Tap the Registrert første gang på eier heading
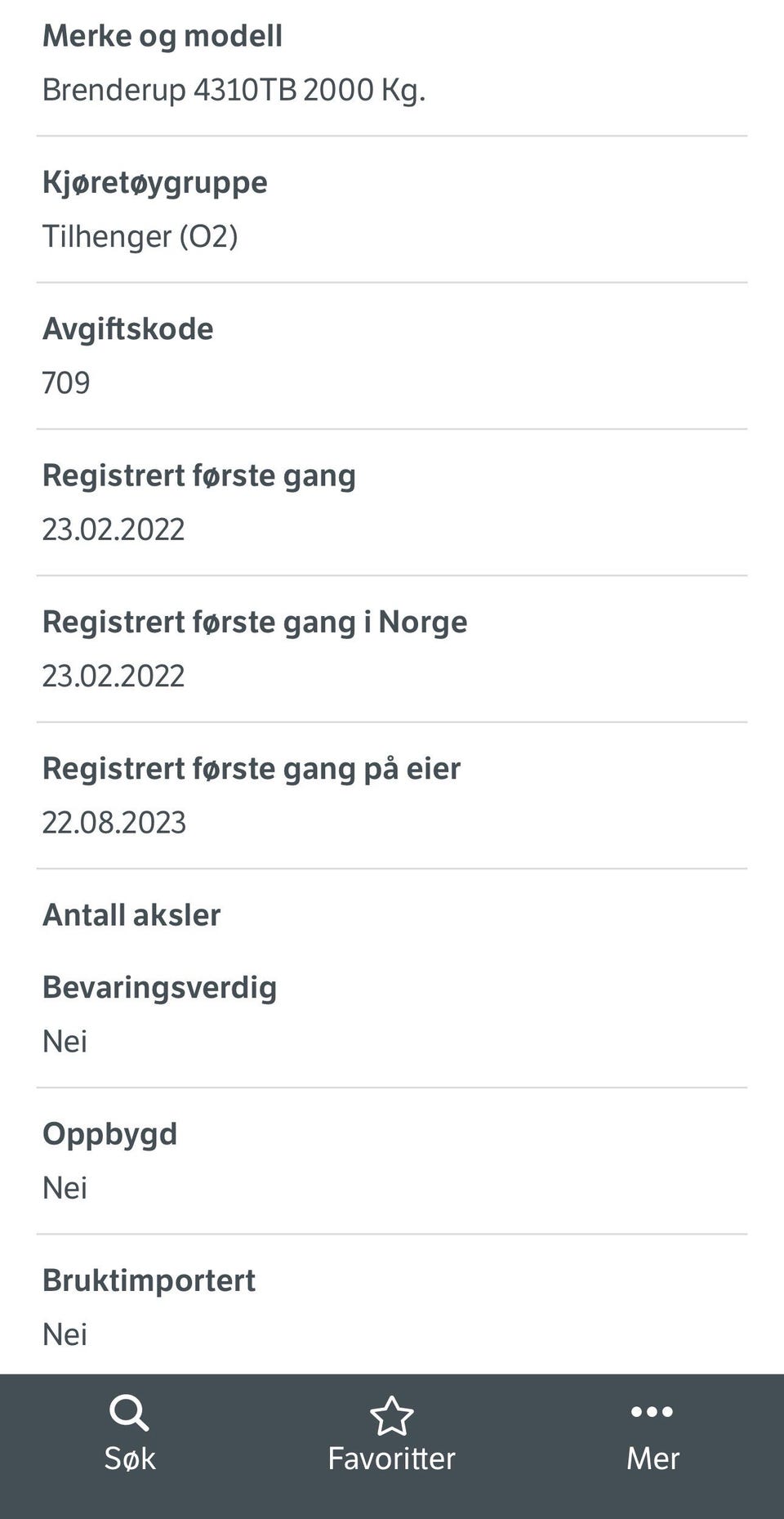The width and height of the screenshot is (784, 1519). (x=252, y=769)
